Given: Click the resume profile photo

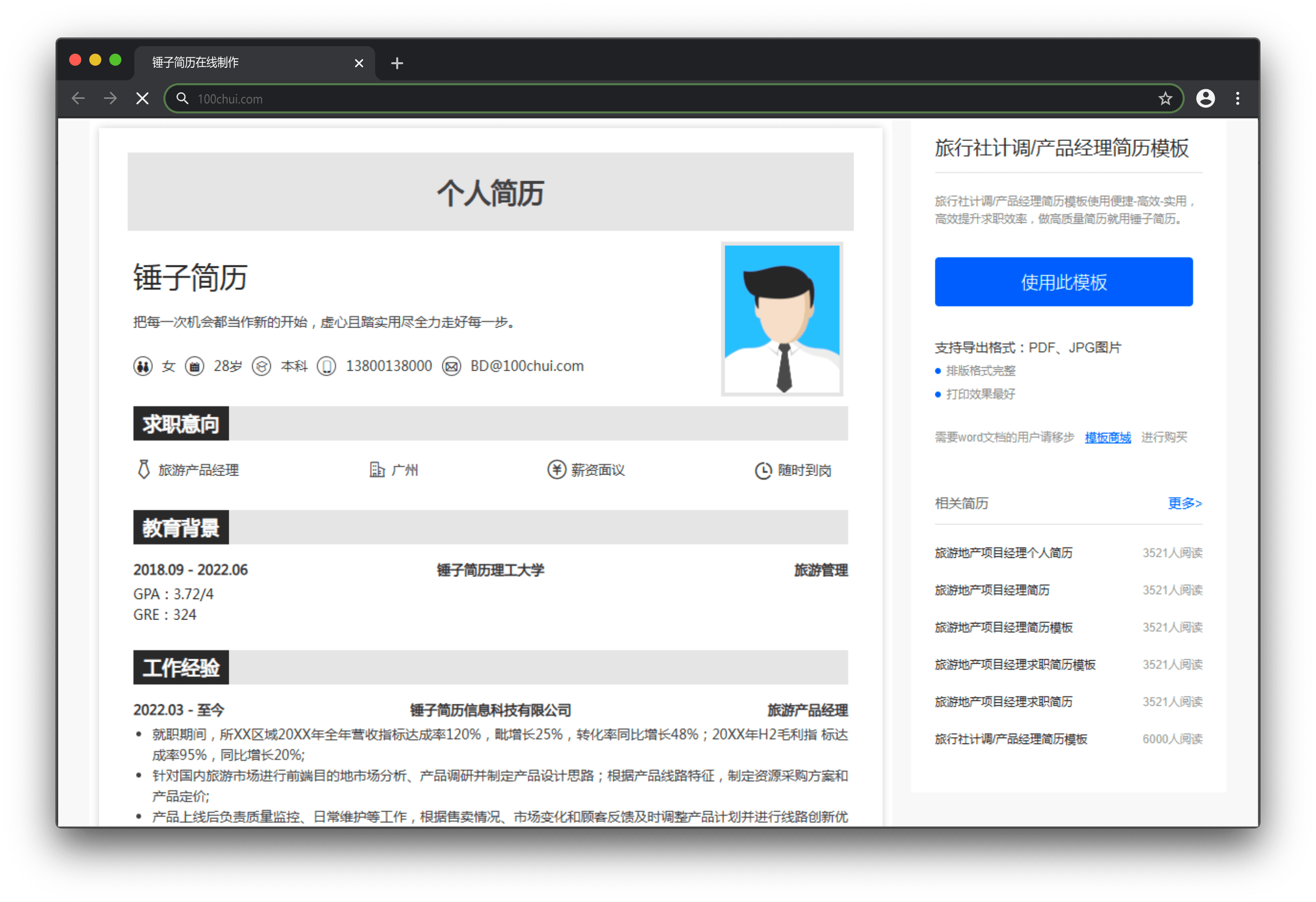Looking at the screenshot, I should 781,319.
